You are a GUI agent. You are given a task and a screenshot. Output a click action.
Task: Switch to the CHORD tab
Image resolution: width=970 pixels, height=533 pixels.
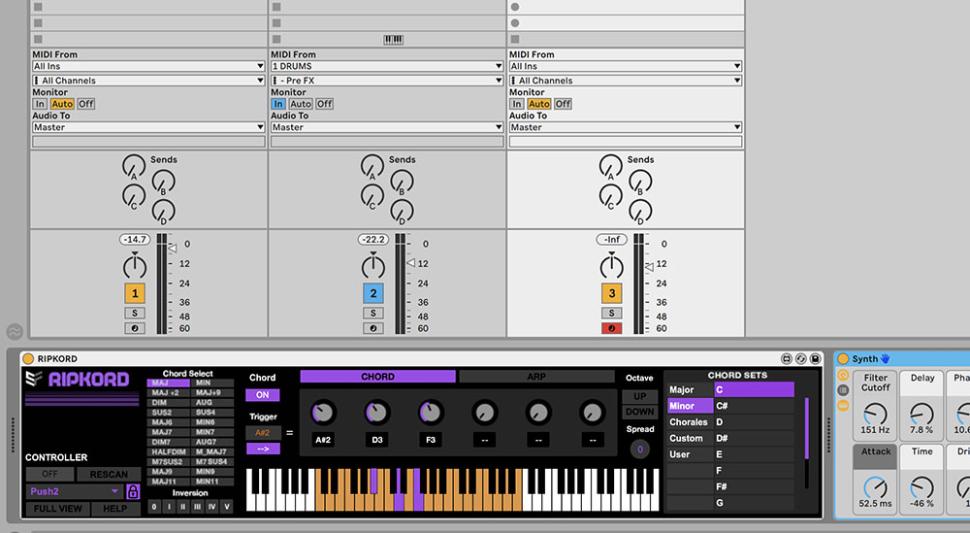[x=378, y=377]
